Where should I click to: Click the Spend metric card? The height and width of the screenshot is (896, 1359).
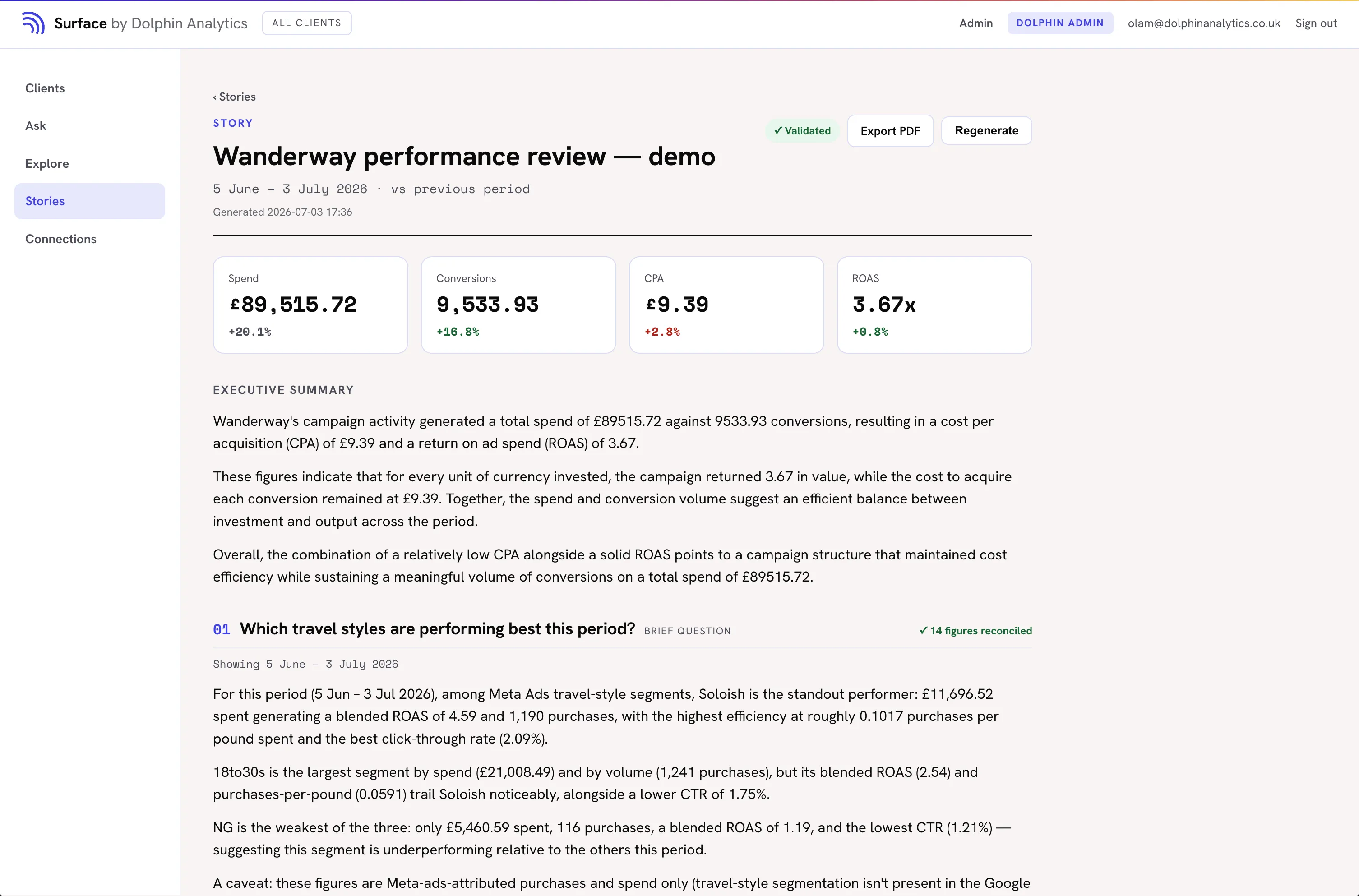click(310, 305)
